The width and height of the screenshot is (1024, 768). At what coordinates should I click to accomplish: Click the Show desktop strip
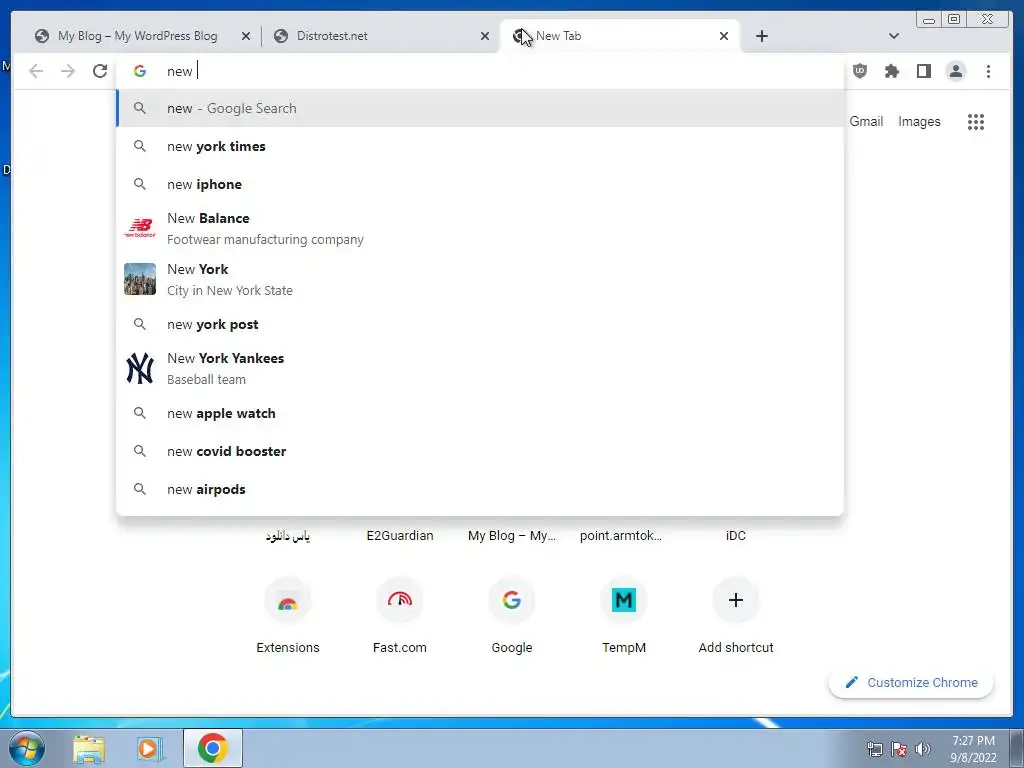point(1017,748)
